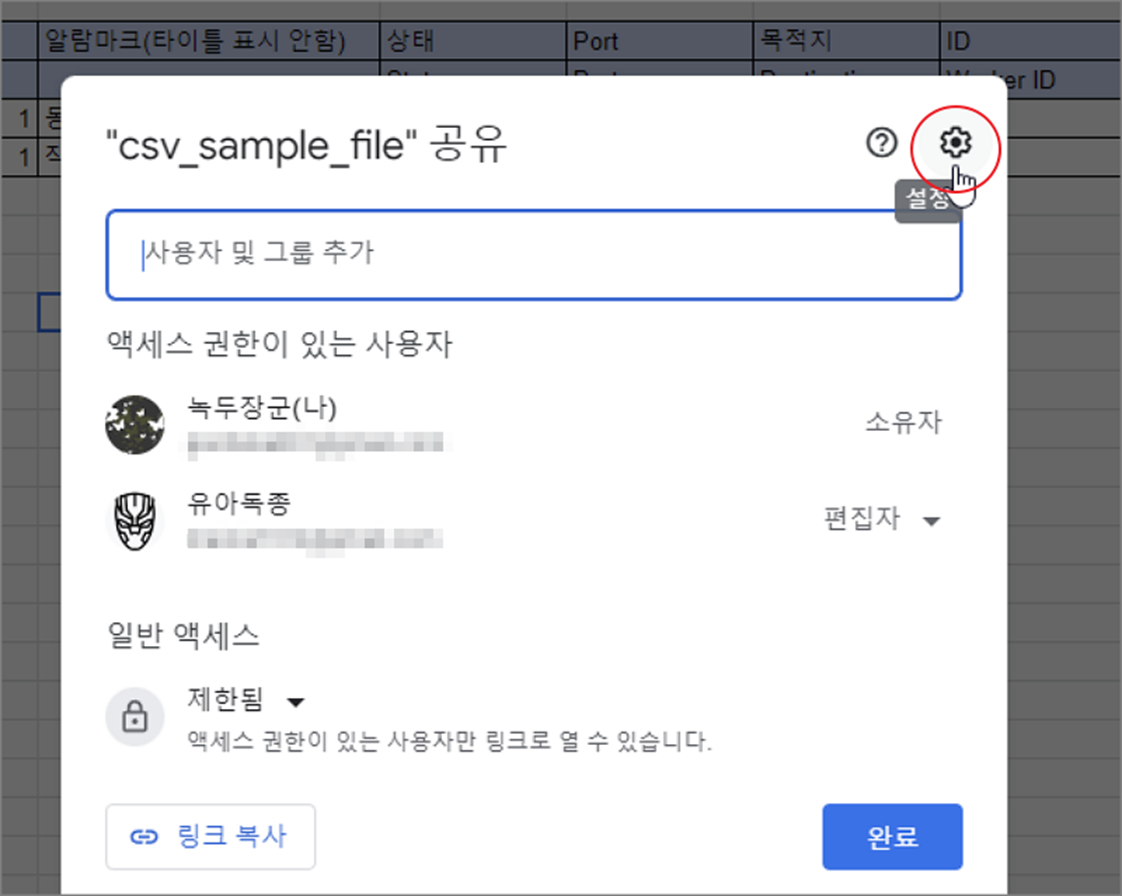Screen dimensions: 1122x896
Task: Click the 완료 button
Action: [x=892, y=837]
